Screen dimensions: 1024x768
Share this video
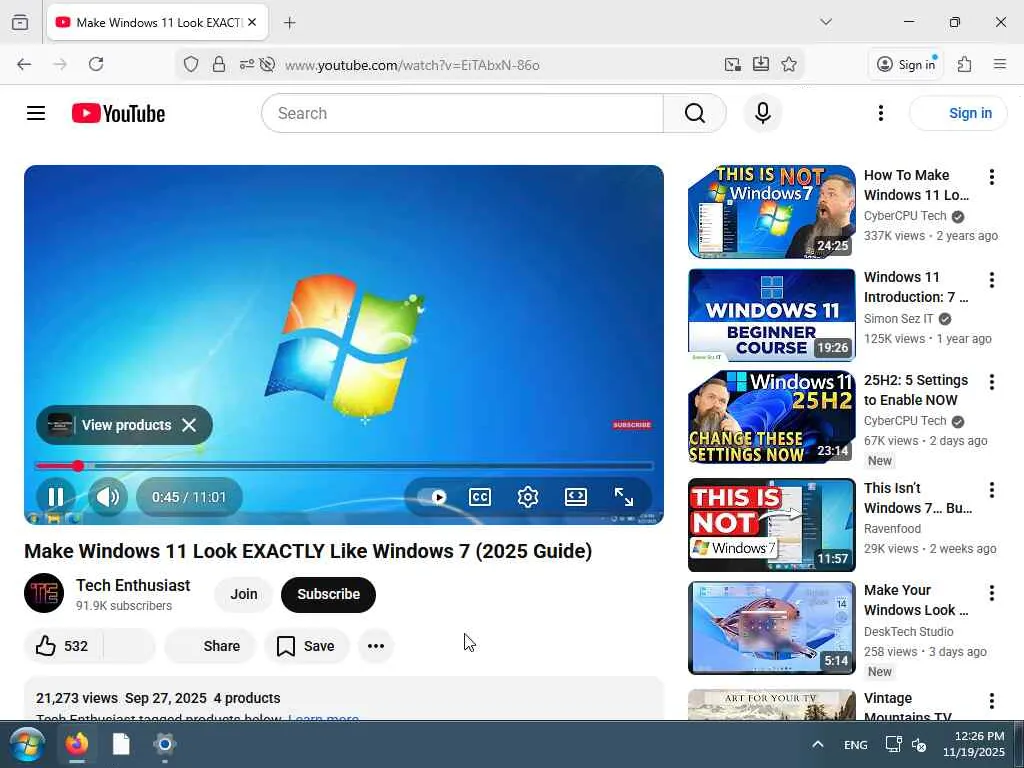[x=210, y=646]
